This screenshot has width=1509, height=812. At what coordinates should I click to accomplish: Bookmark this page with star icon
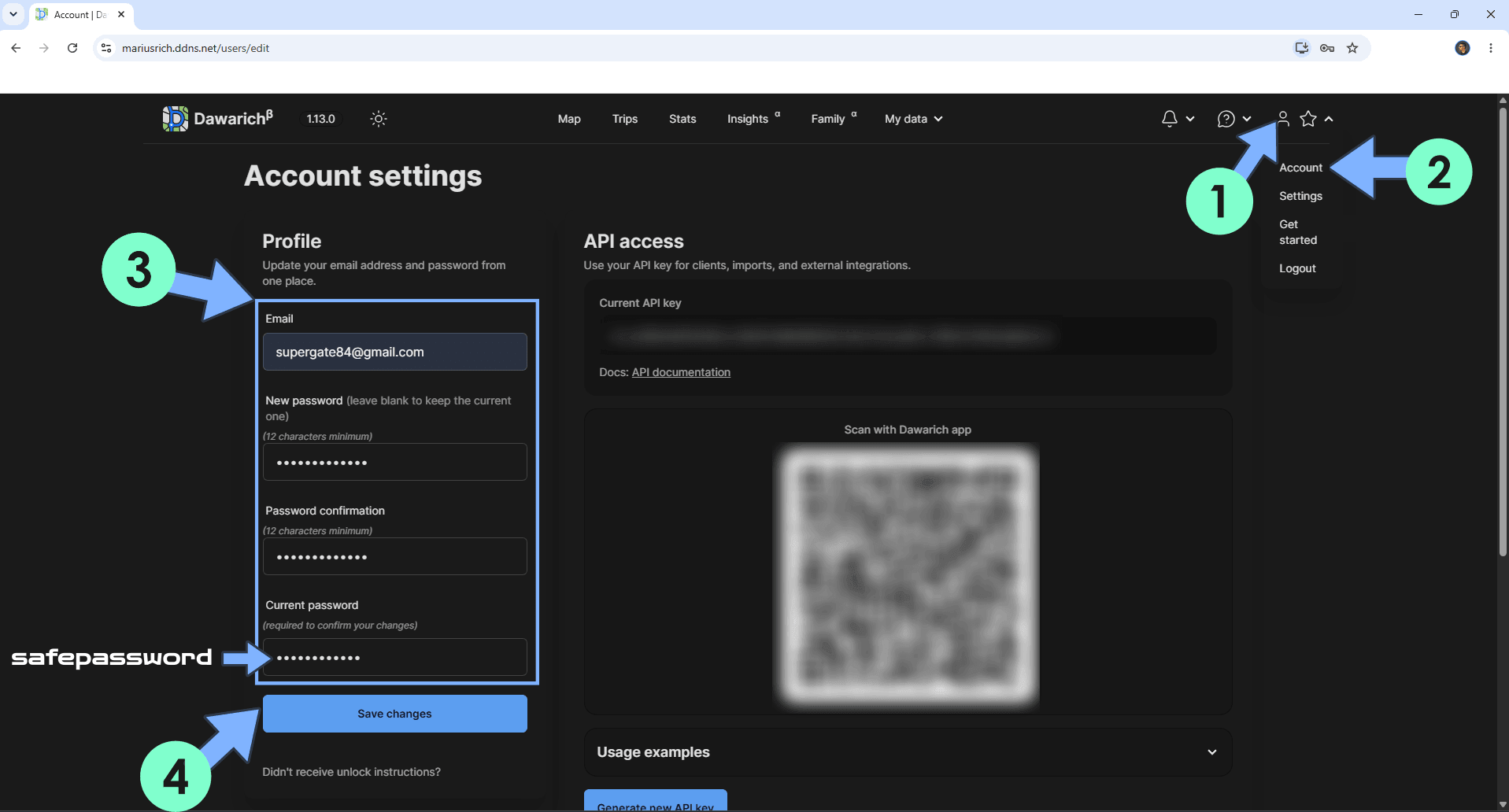[1352, 48]
